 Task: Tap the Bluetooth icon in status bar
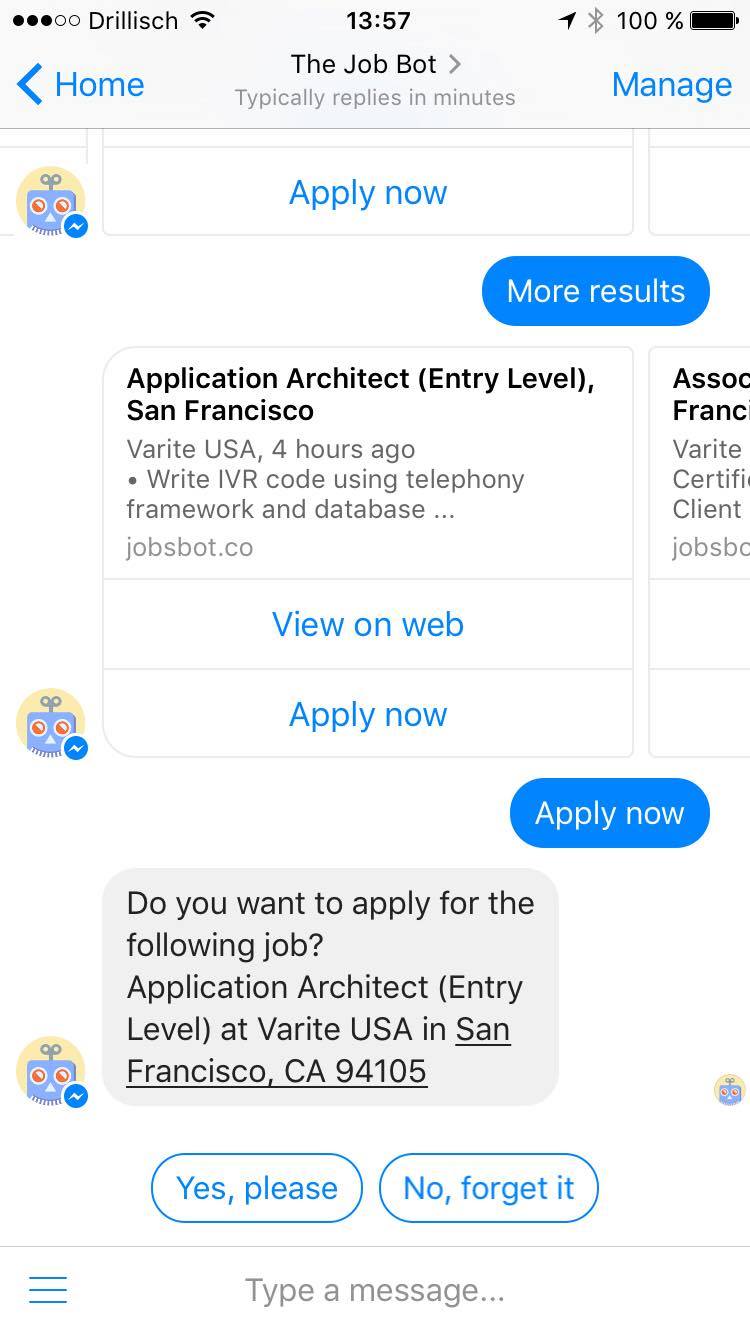coord(596,20)
